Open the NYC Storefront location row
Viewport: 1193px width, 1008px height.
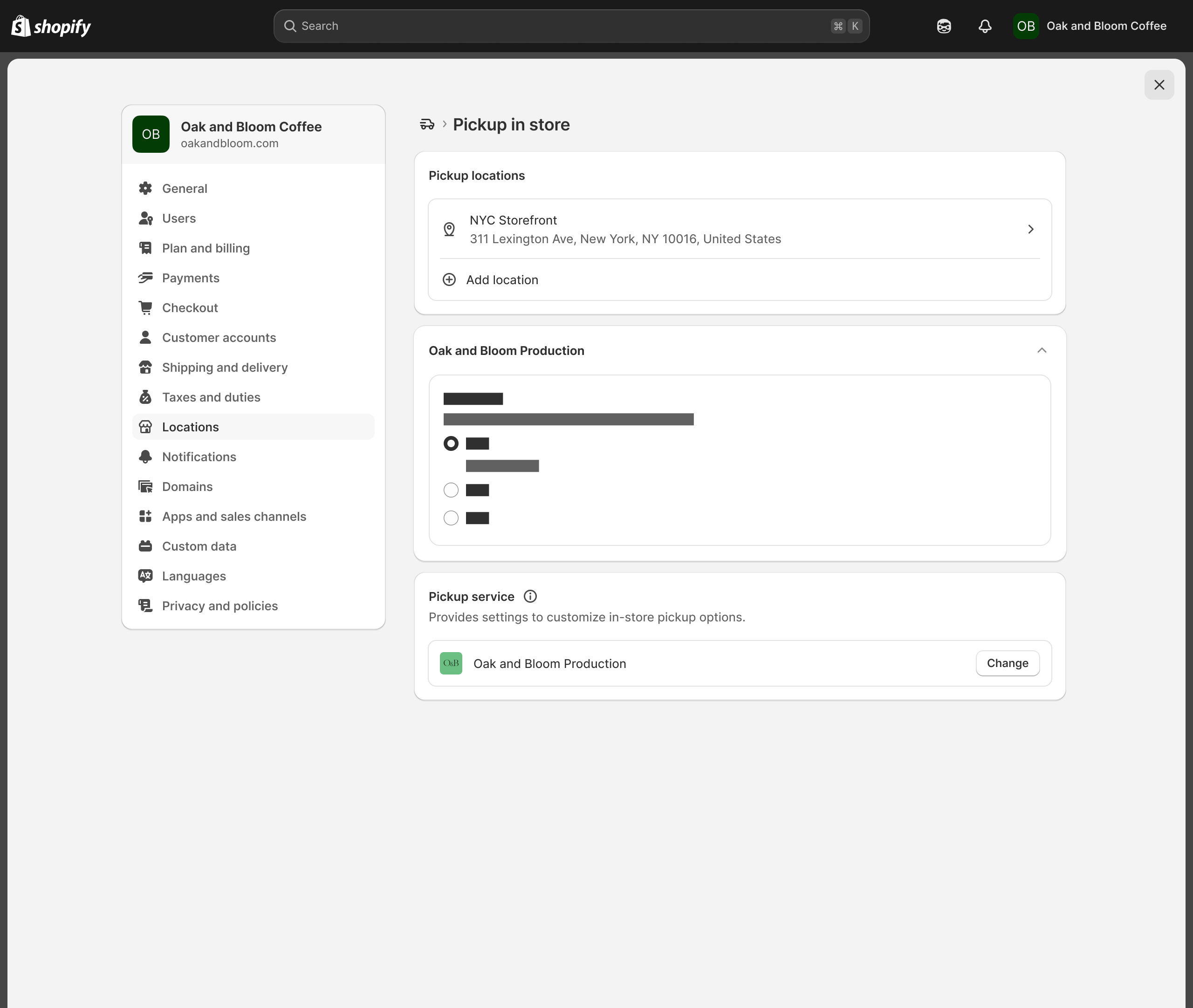click(740, 229)
